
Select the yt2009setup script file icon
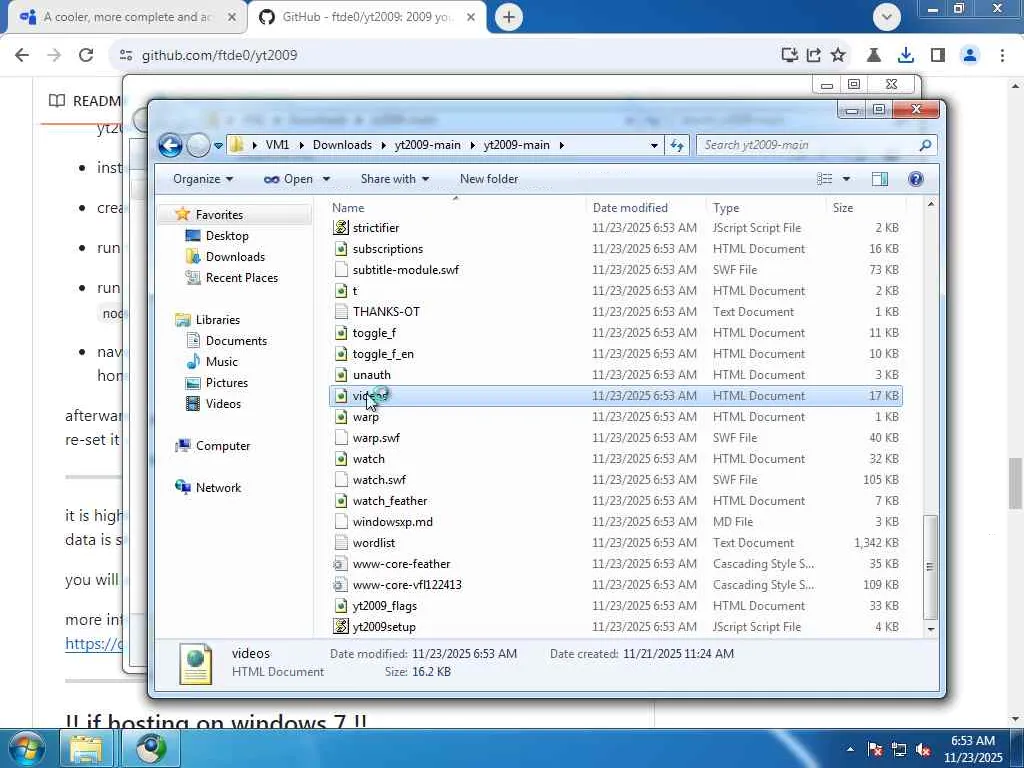coord(340,626)
